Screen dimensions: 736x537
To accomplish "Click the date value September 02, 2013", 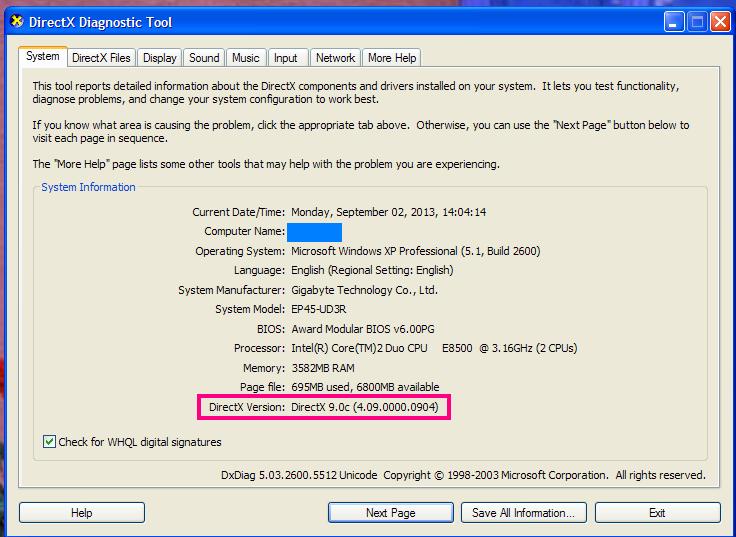I will click(388, 212).
